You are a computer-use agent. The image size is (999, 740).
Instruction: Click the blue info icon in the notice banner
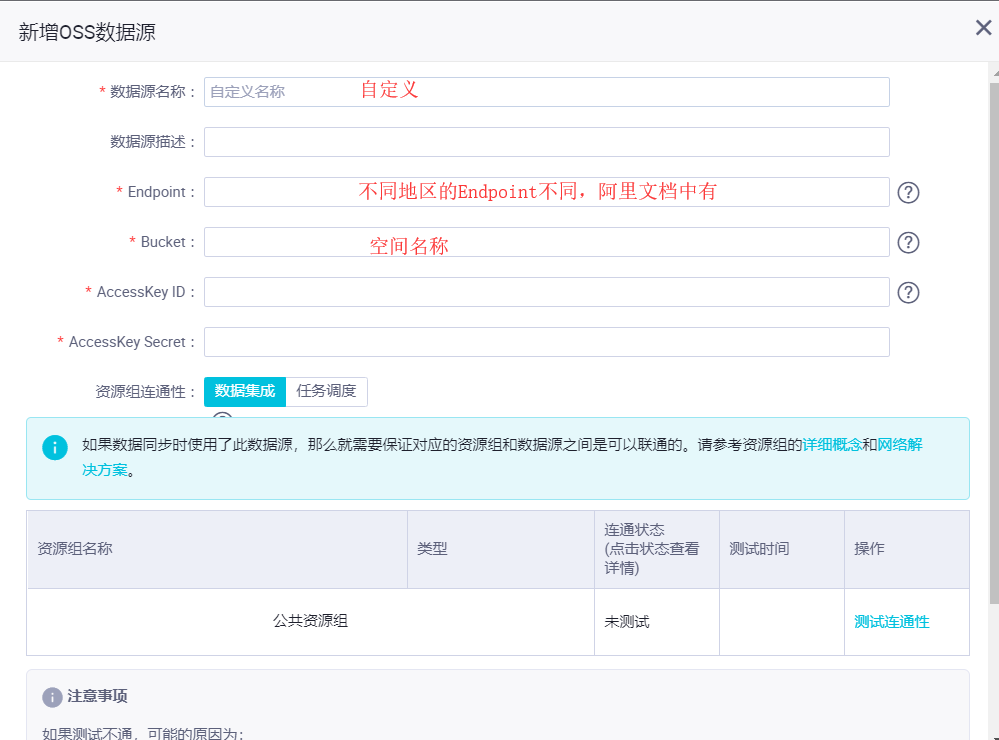coord(55,447)
